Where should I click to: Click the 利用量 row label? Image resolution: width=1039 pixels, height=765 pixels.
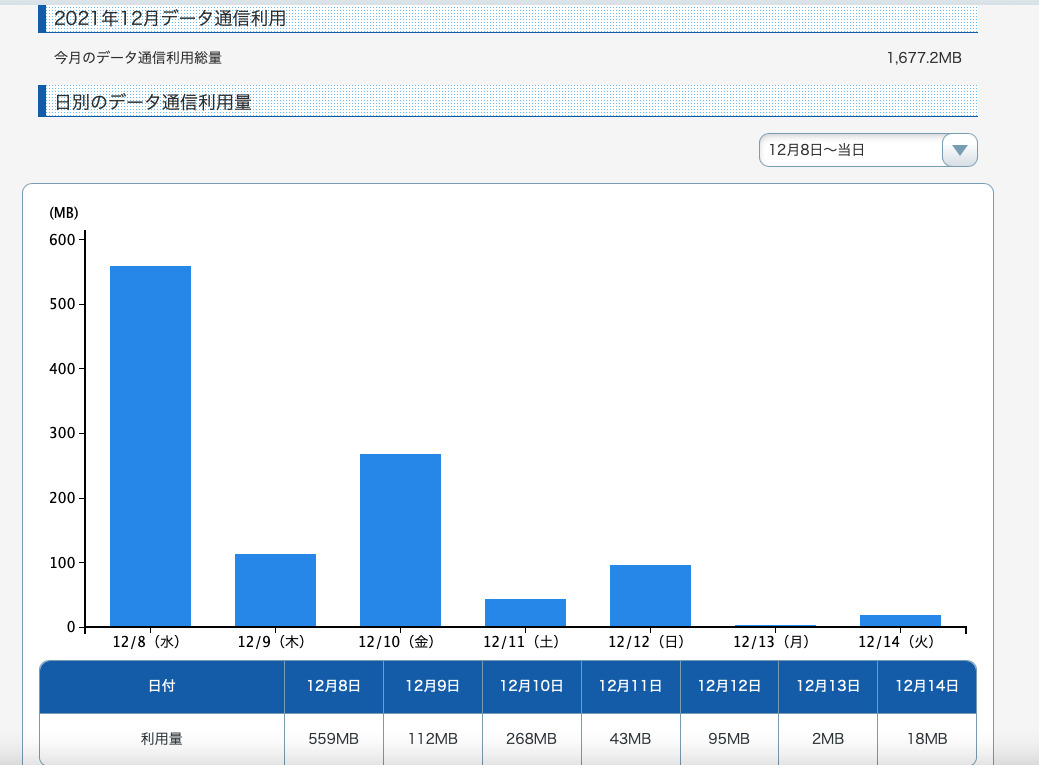click(x=161, y=739)
